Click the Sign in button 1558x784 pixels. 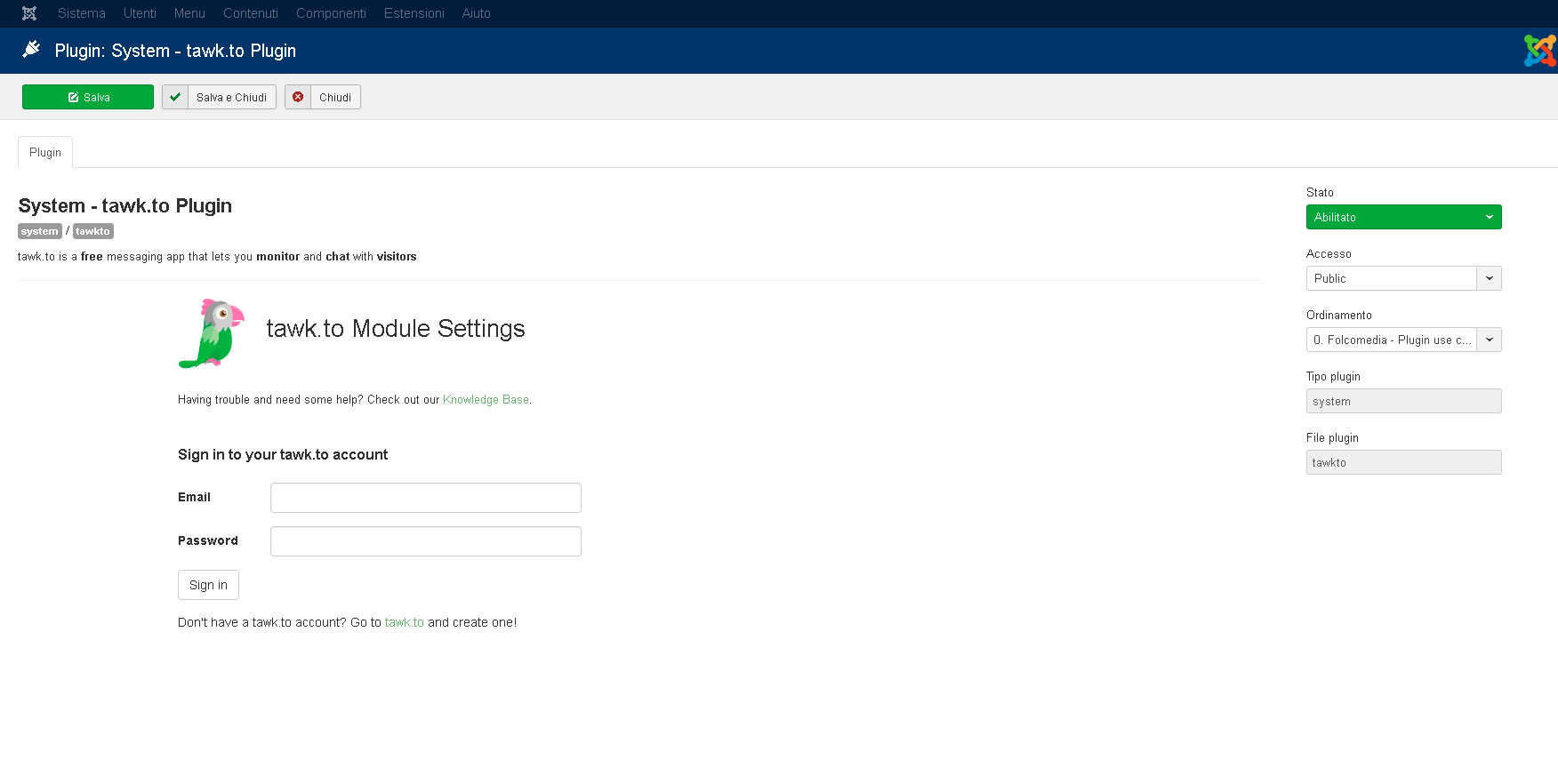208,585
